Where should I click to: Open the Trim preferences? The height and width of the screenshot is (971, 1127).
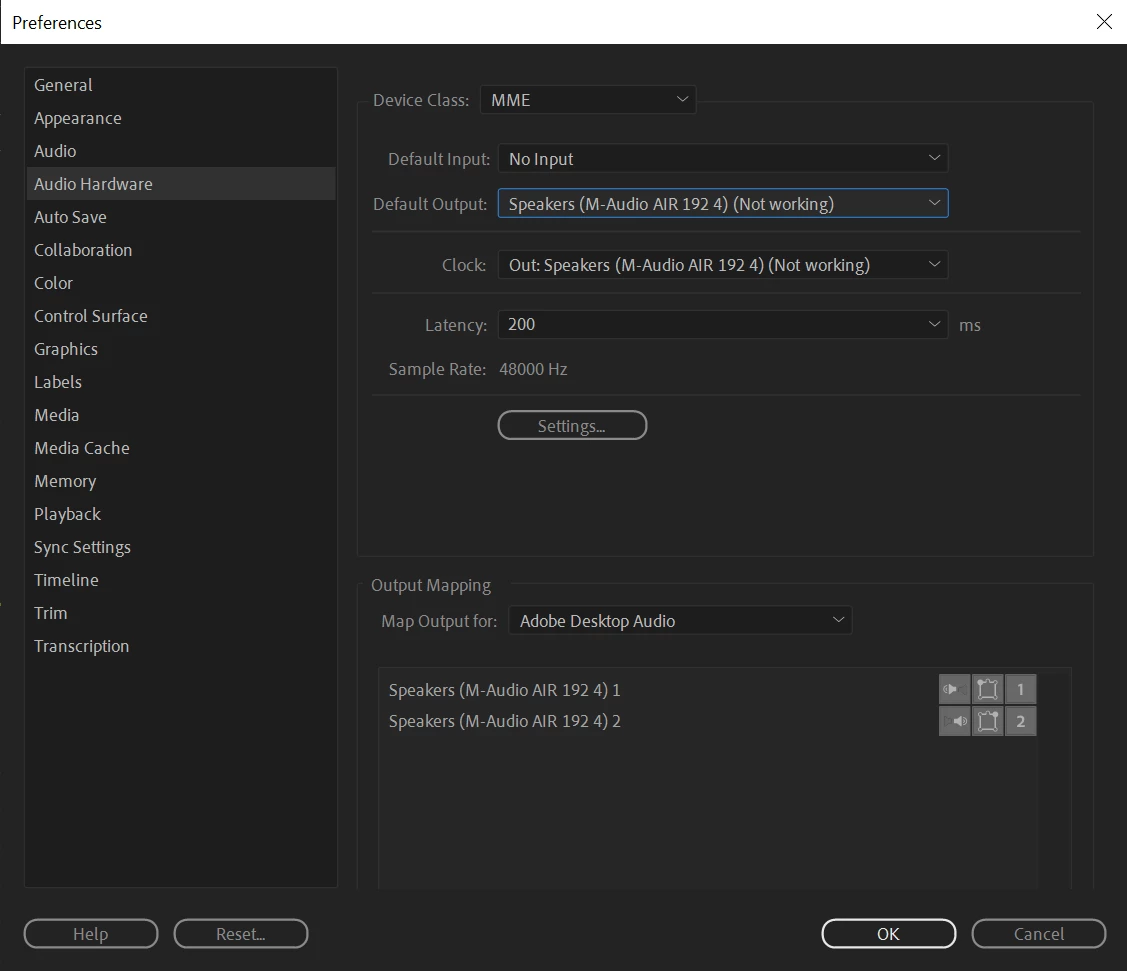[x=181, y=613]
